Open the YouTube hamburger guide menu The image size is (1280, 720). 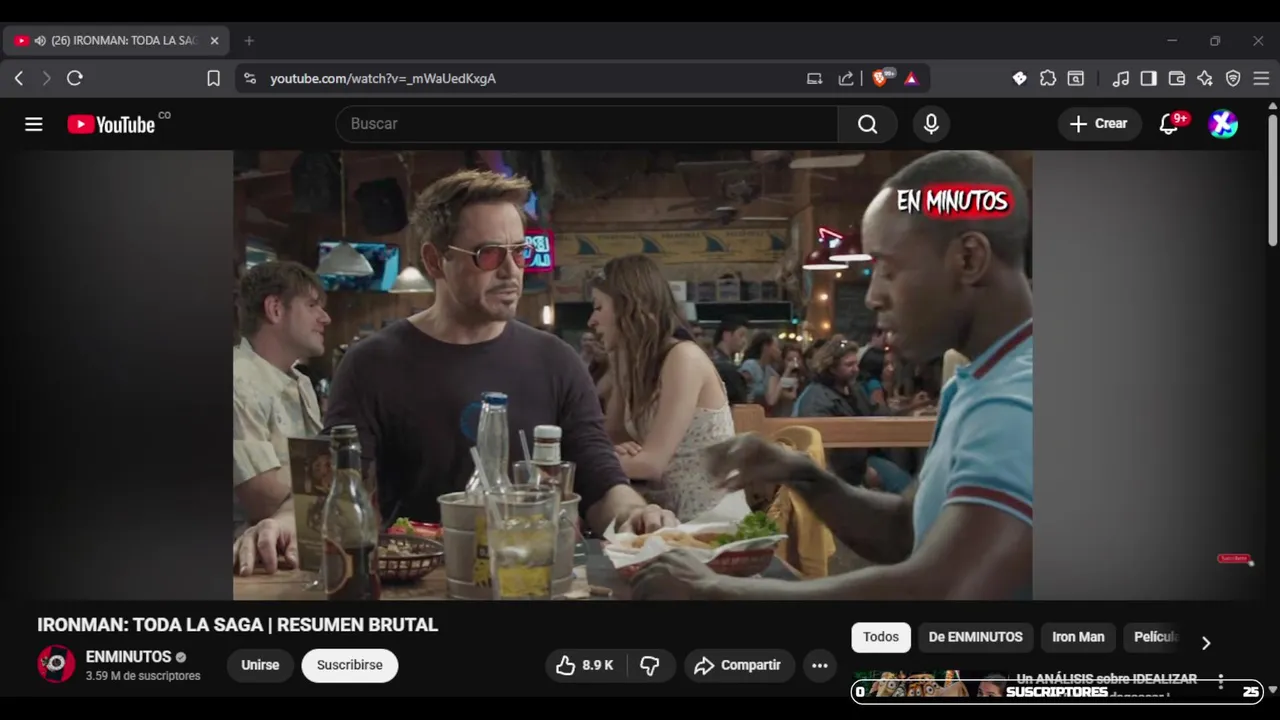pyautogui.click(x=34, y=124)
